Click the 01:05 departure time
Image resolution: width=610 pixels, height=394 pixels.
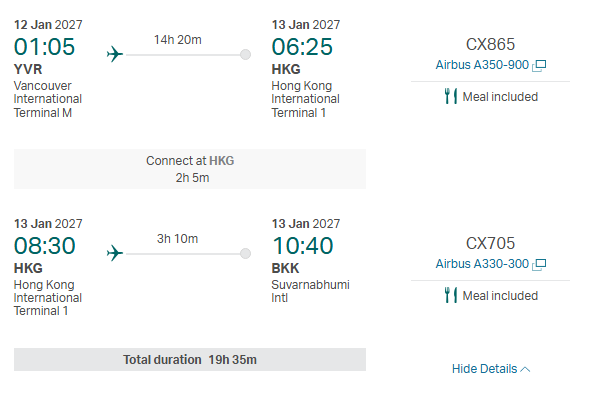pyautogui.click(x=44, y=47)
